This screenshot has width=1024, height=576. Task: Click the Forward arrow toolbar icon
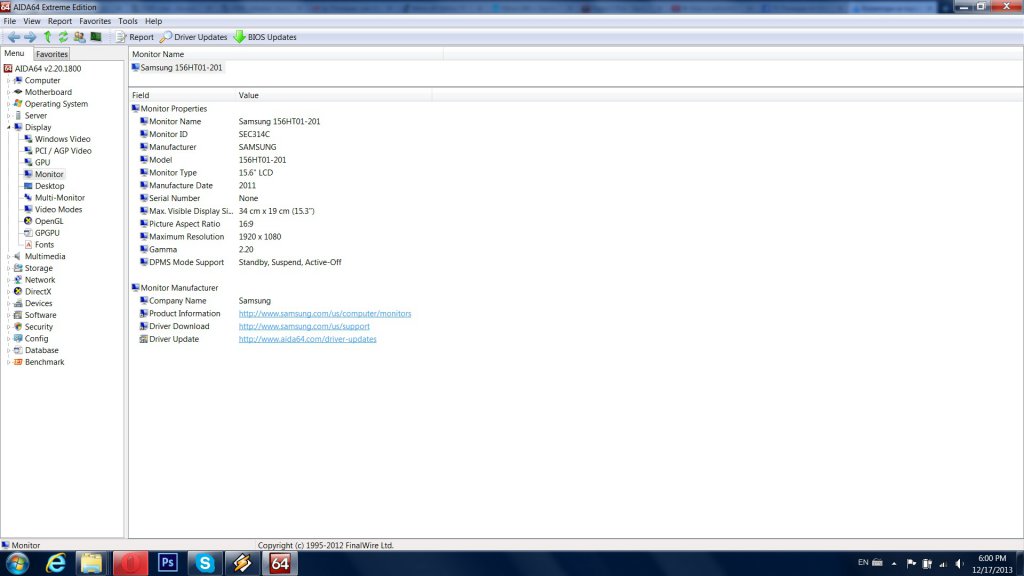(30, 37)
